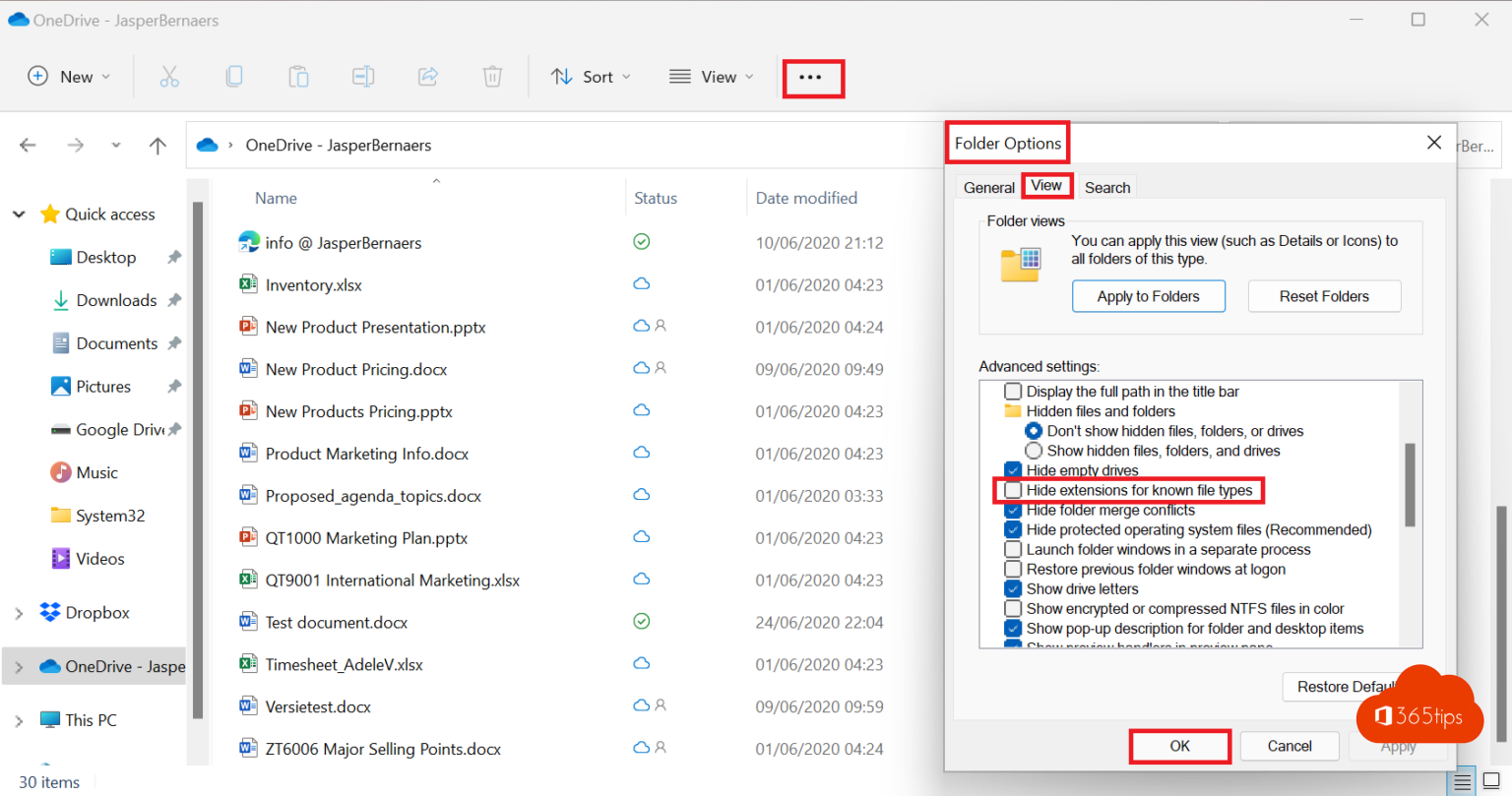
Task: Select the Copy icon in the toolbar
Action: pyautogui.click(x=234, y=76)
